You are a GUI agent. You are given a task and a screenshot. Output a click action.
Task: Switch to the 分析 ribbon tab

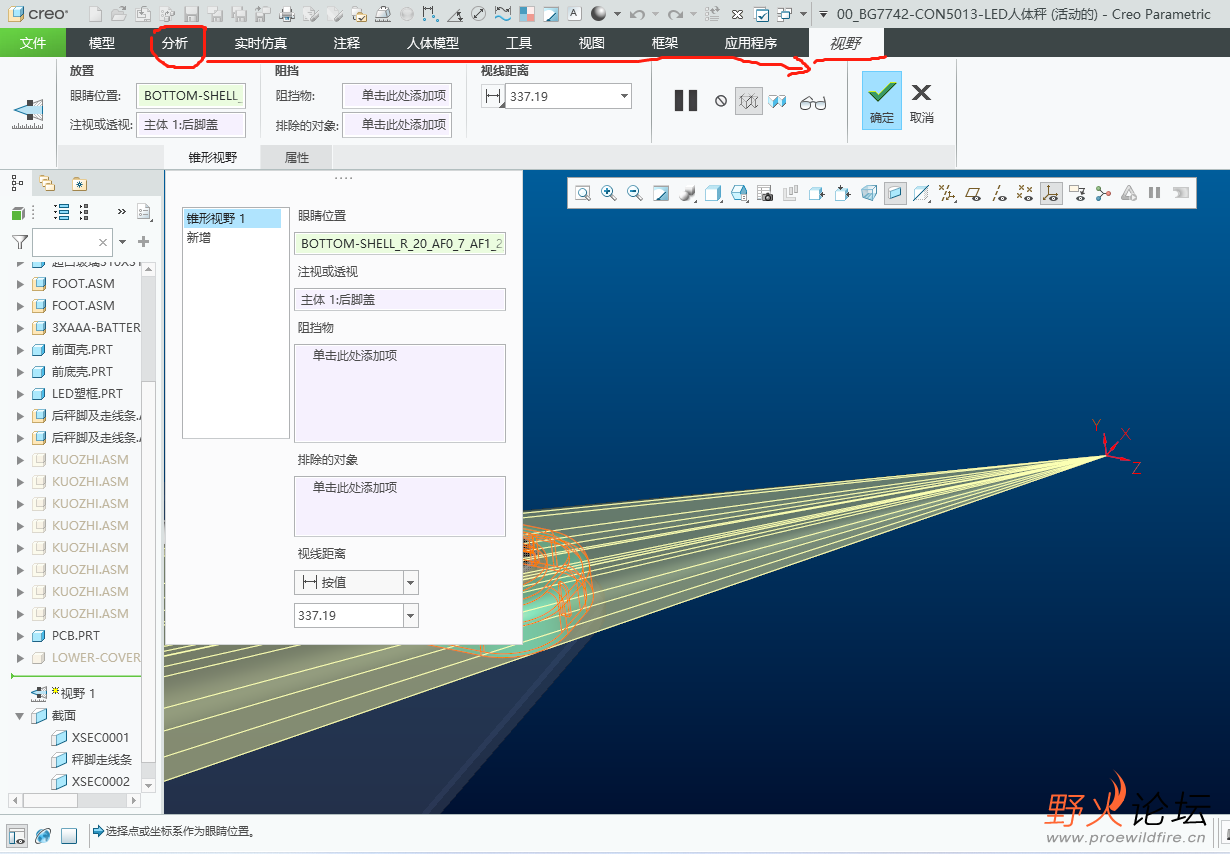tap(175, 43)
